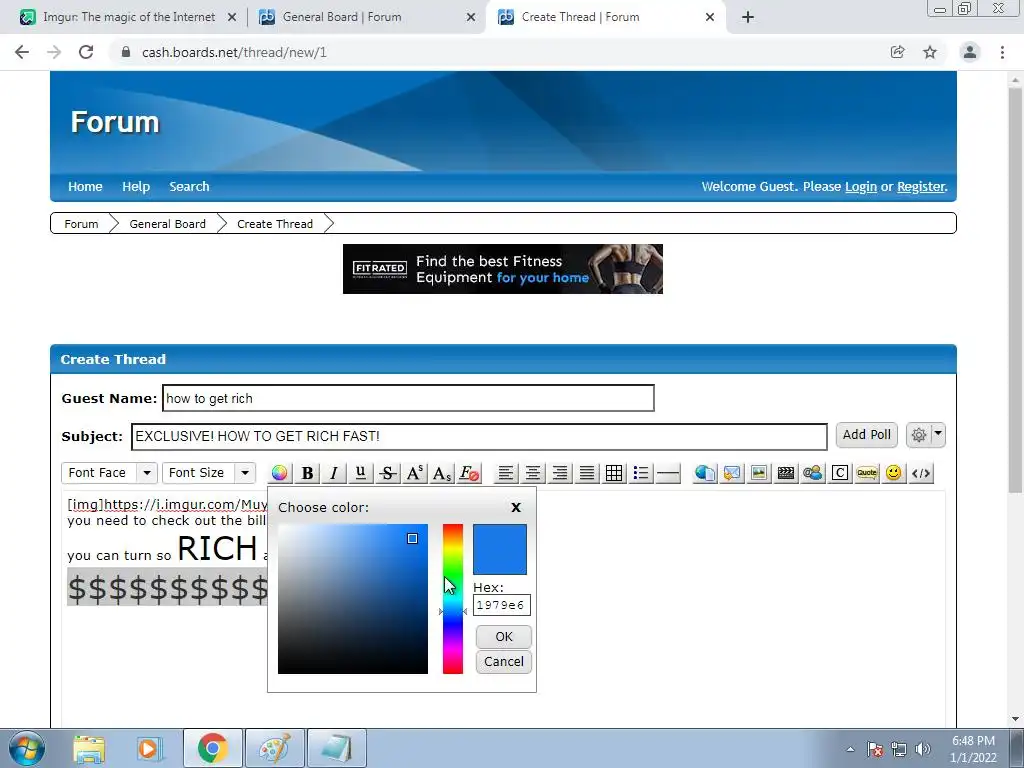Toggle italic formatting
The image size is (1024, 768).
(334, 473)
